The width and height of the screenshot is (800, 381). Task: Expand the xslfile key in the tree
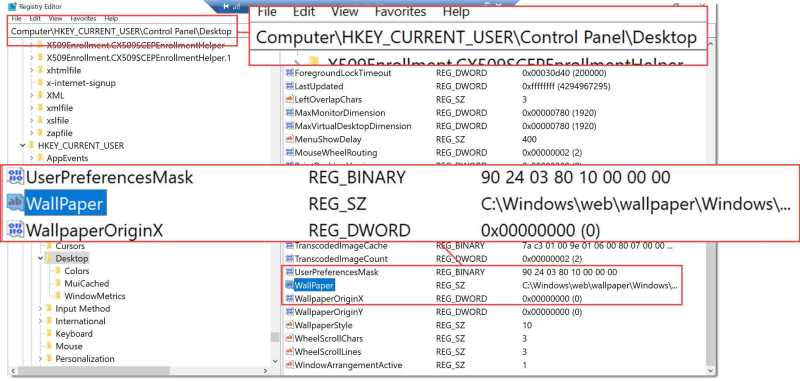(32, 120)
